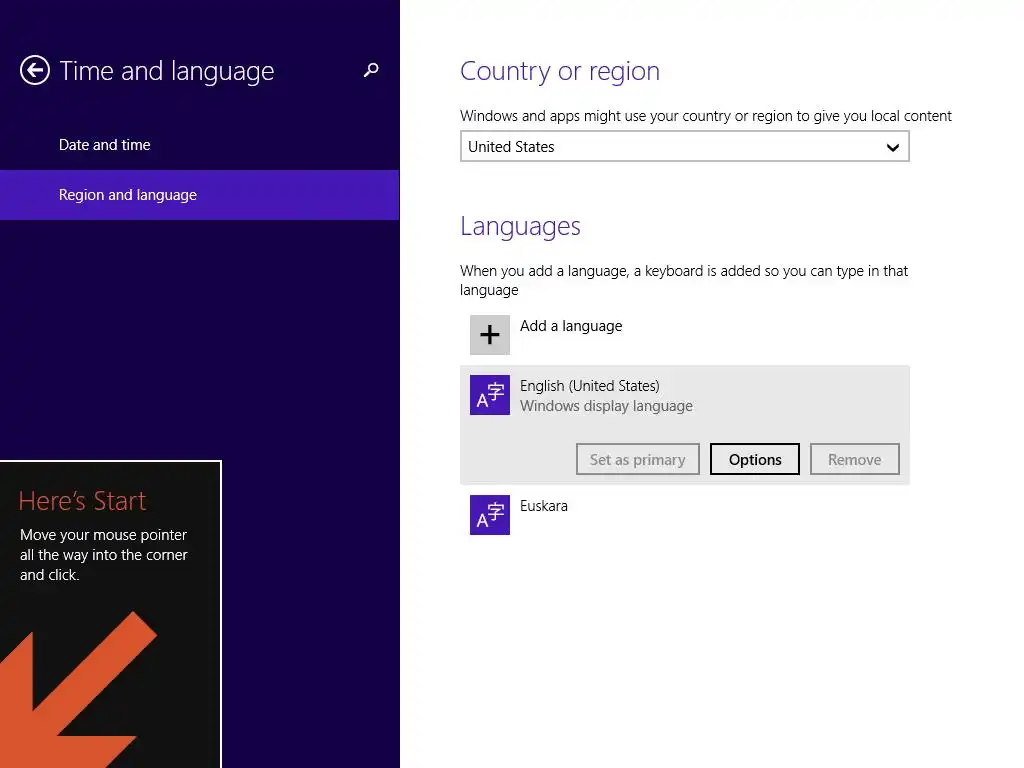1024x768 pixels.
Task: Select the English (United States) language icon
Action: [x=490, y=395]
